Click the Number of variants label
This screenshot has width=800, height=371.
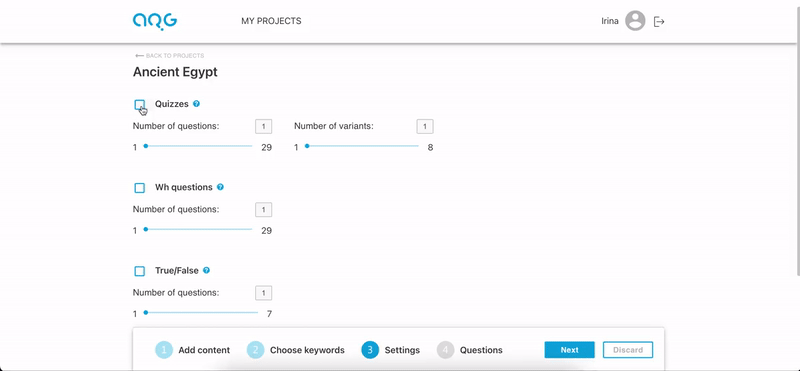coord(334,126)
